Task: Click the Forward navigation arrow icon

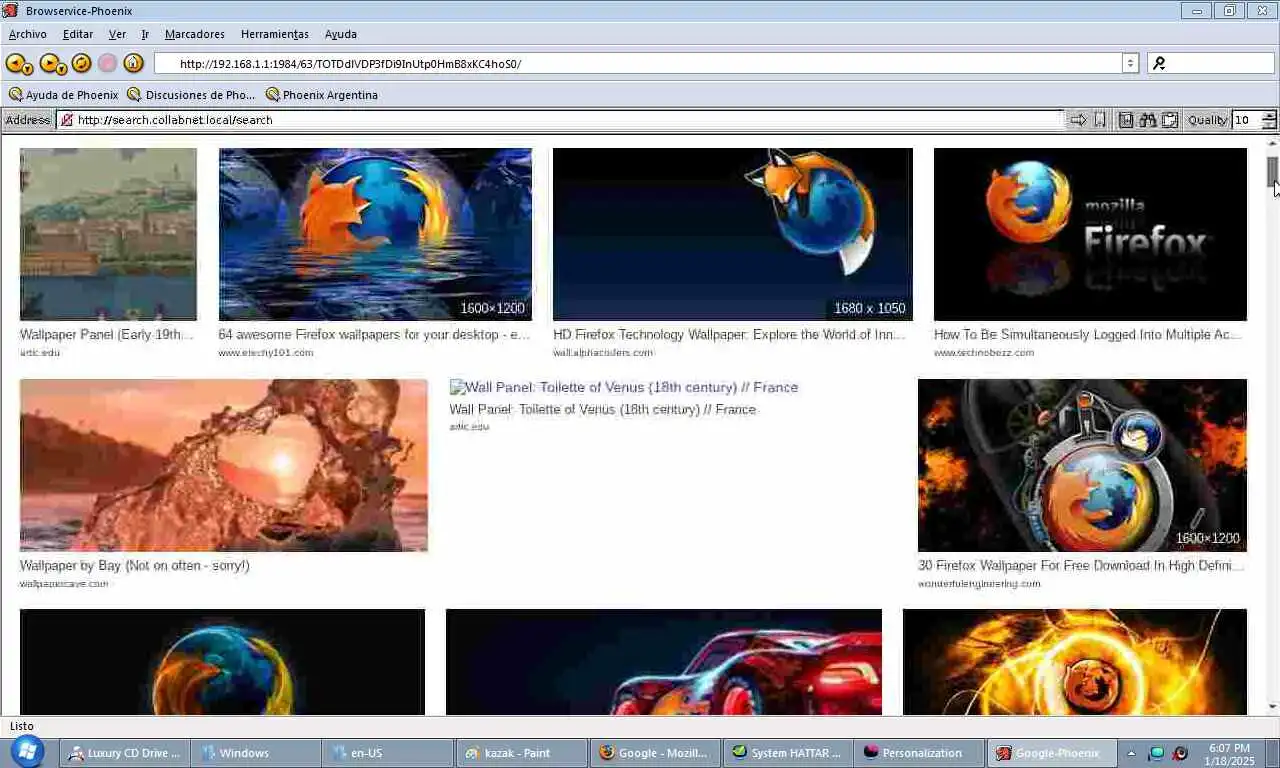Action: tap(50, 63)
